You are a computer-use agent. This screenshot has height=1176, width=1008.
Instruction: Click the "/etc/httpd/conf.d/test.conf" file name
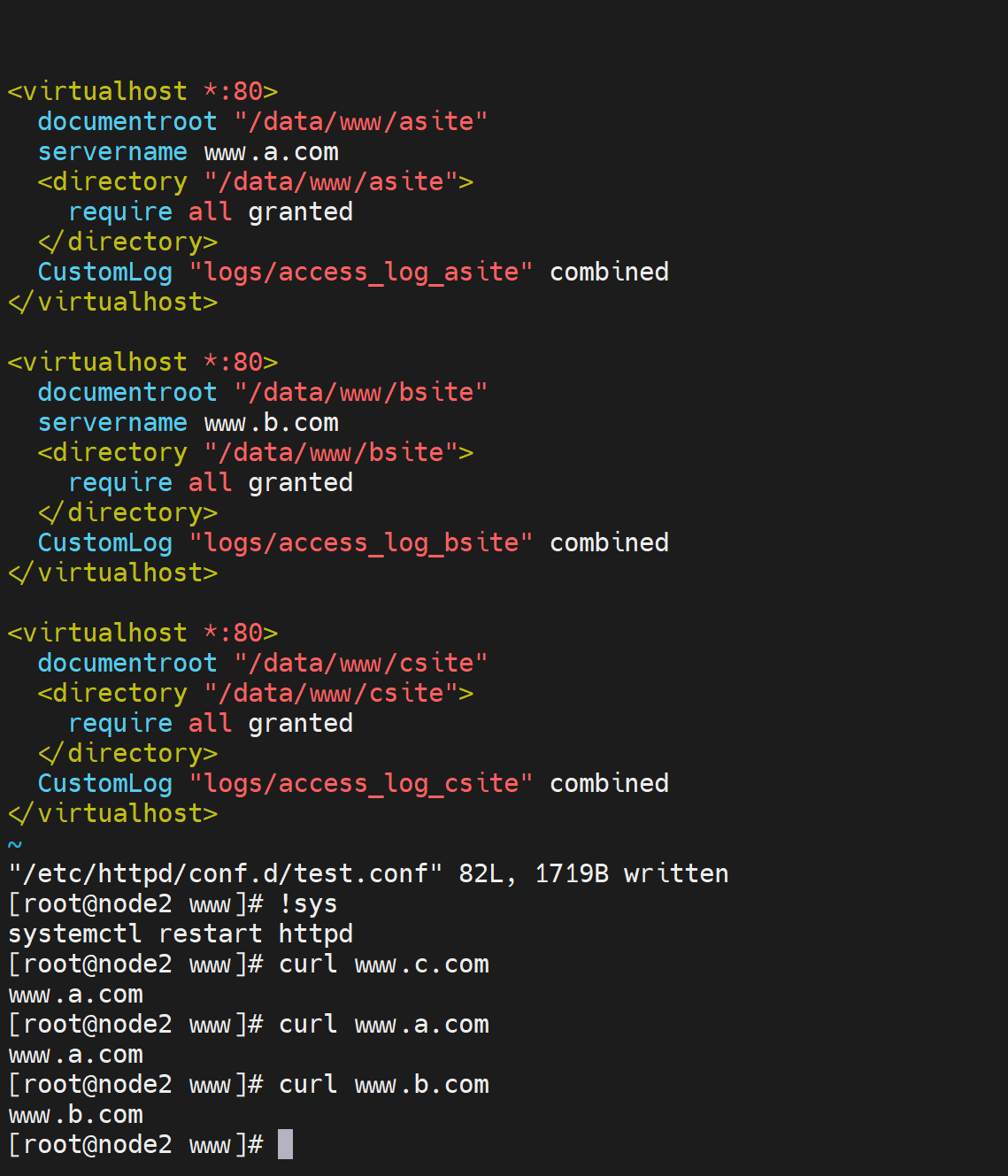(x=225, y=873)
